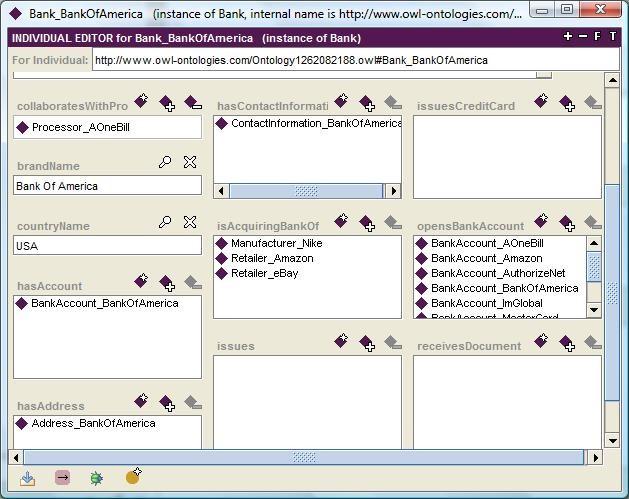Viewport: 629px width, 499px height.
Task: Add existing instance to opensBankAccount
Action: [x=567, y=223]
